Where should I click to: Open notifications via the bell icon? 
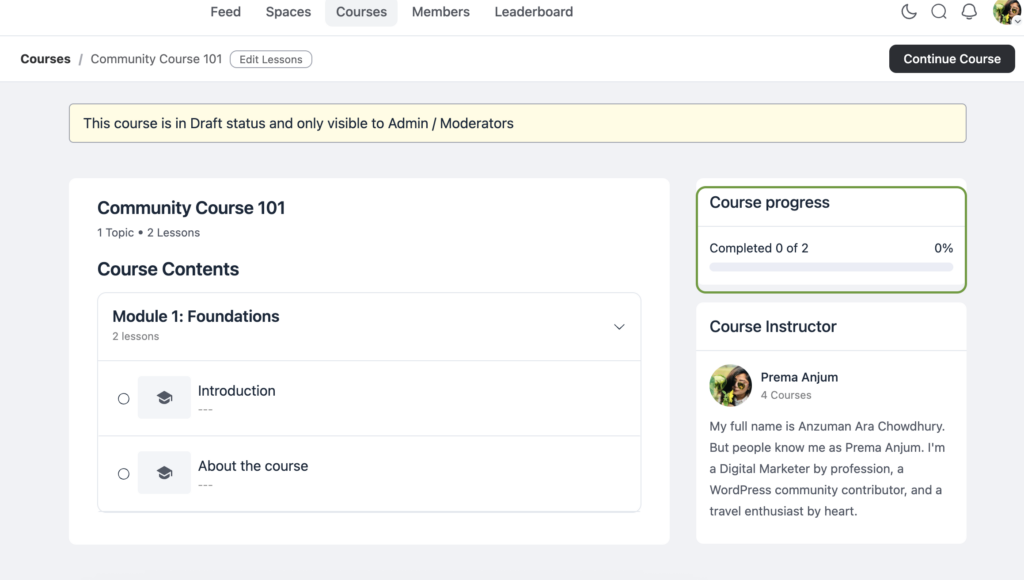[x=968, y=12]
